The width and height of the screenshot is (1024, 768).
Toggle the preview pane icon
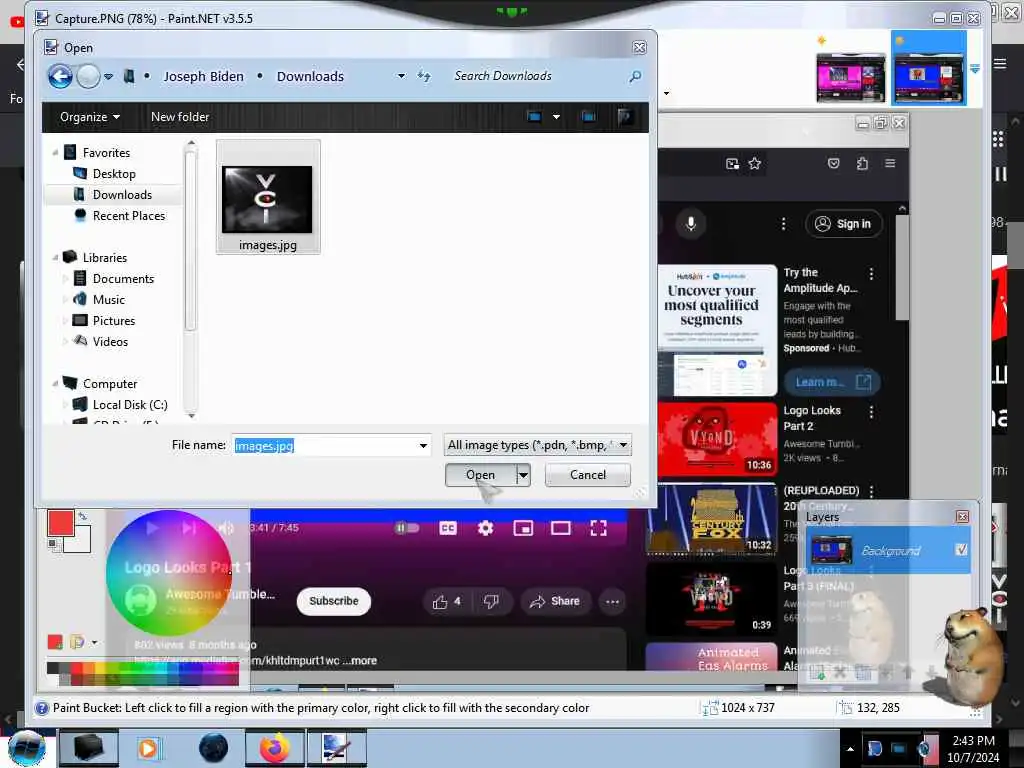(x=588, y=117)
